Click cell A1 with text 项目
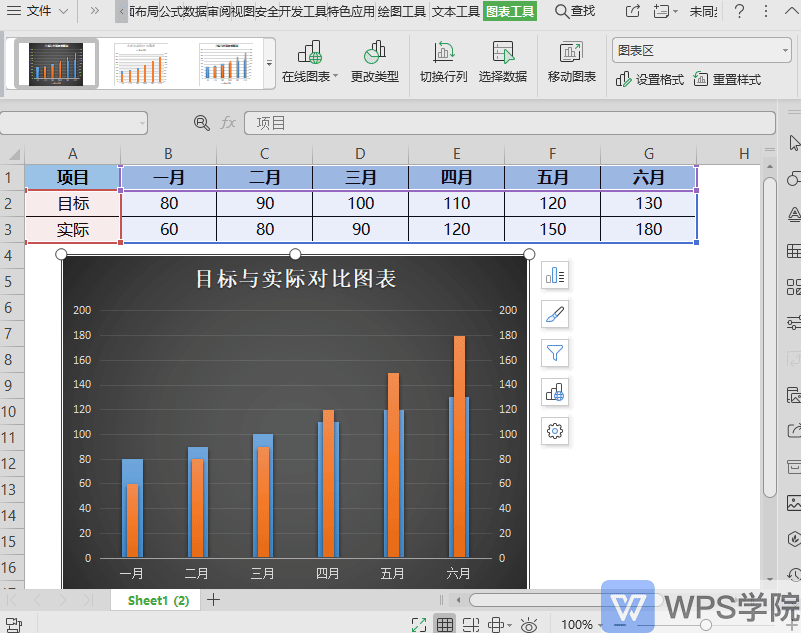Viewport: 801px width, 633px height. point(73,178)
